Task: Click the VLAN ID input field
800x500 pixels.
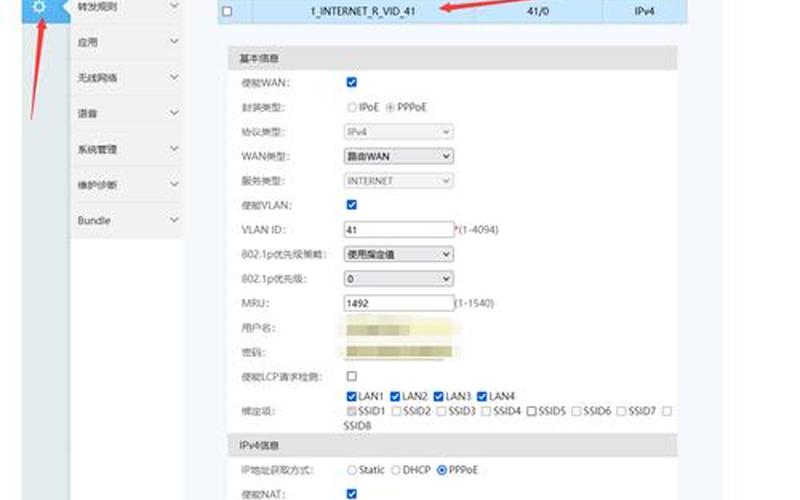Action: (398, 230)
